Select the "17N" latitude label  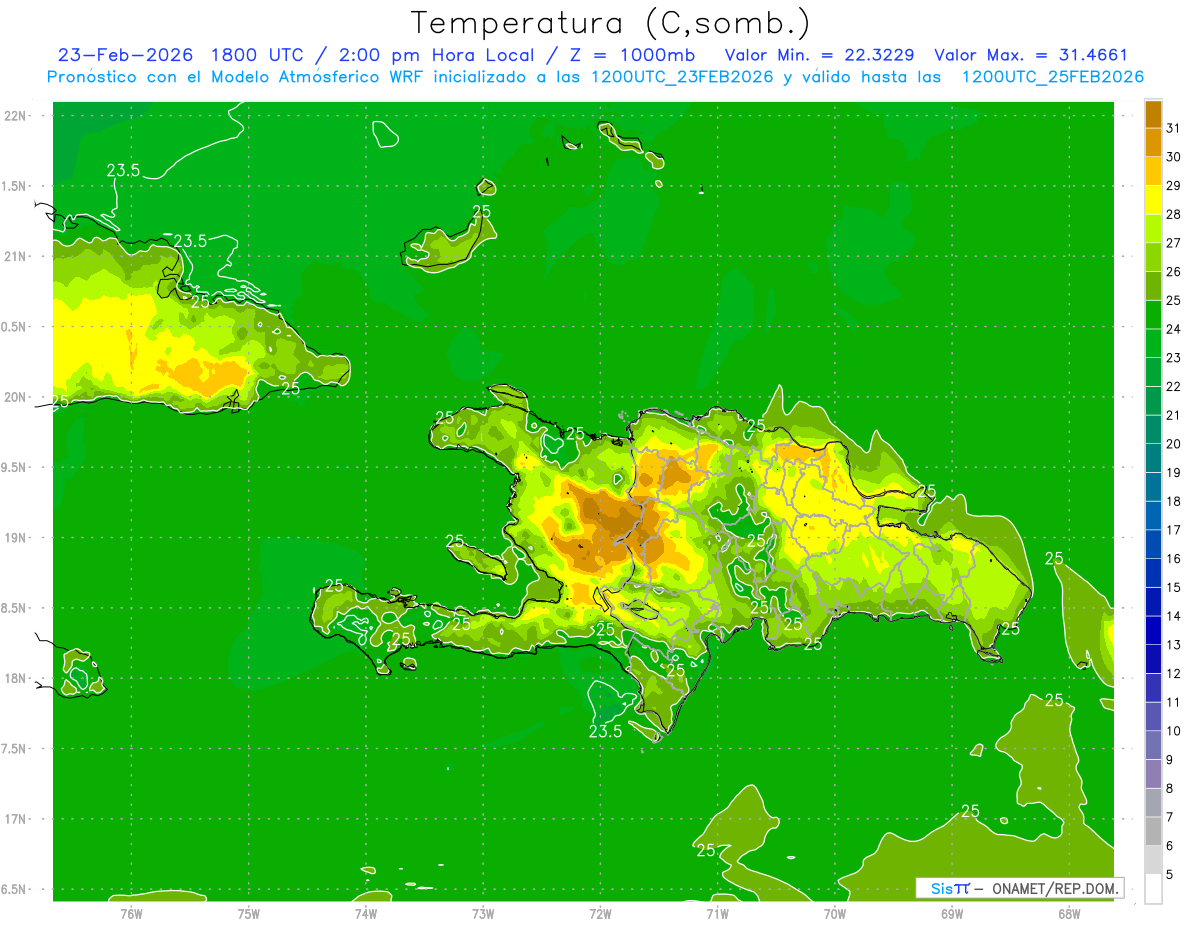(x=16, y=819)
